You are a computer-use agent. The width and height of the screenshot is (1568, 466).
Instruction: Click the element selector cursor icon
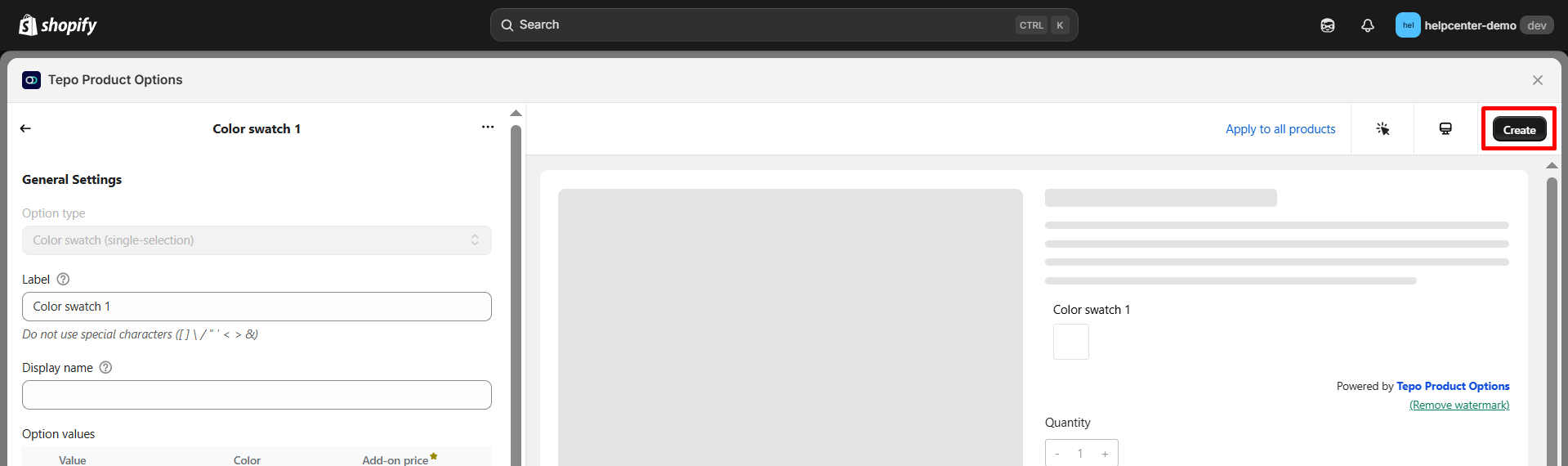coord(1383,129)
